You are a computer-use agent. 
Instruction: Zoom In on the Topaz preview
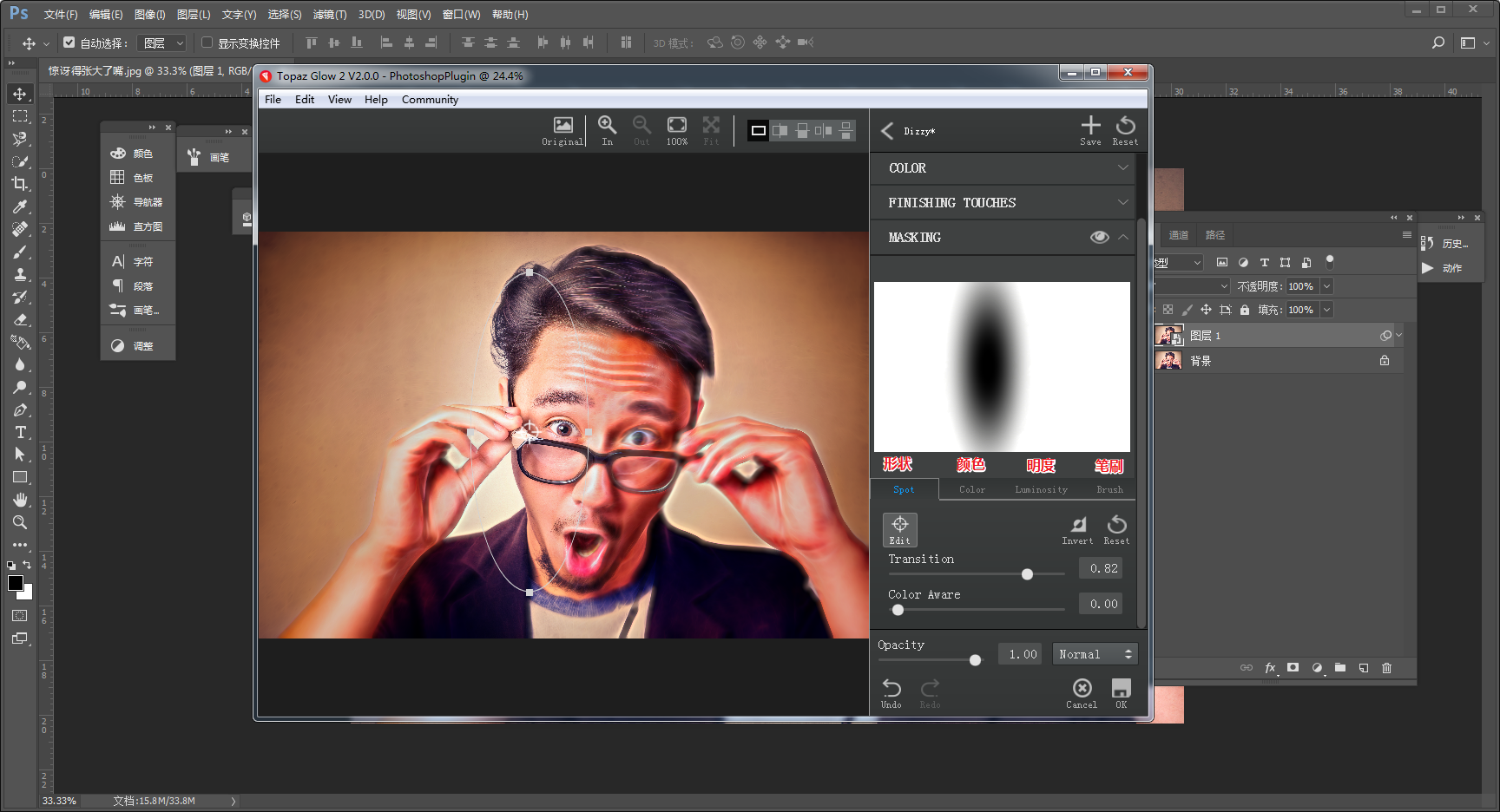click(607, 131)
